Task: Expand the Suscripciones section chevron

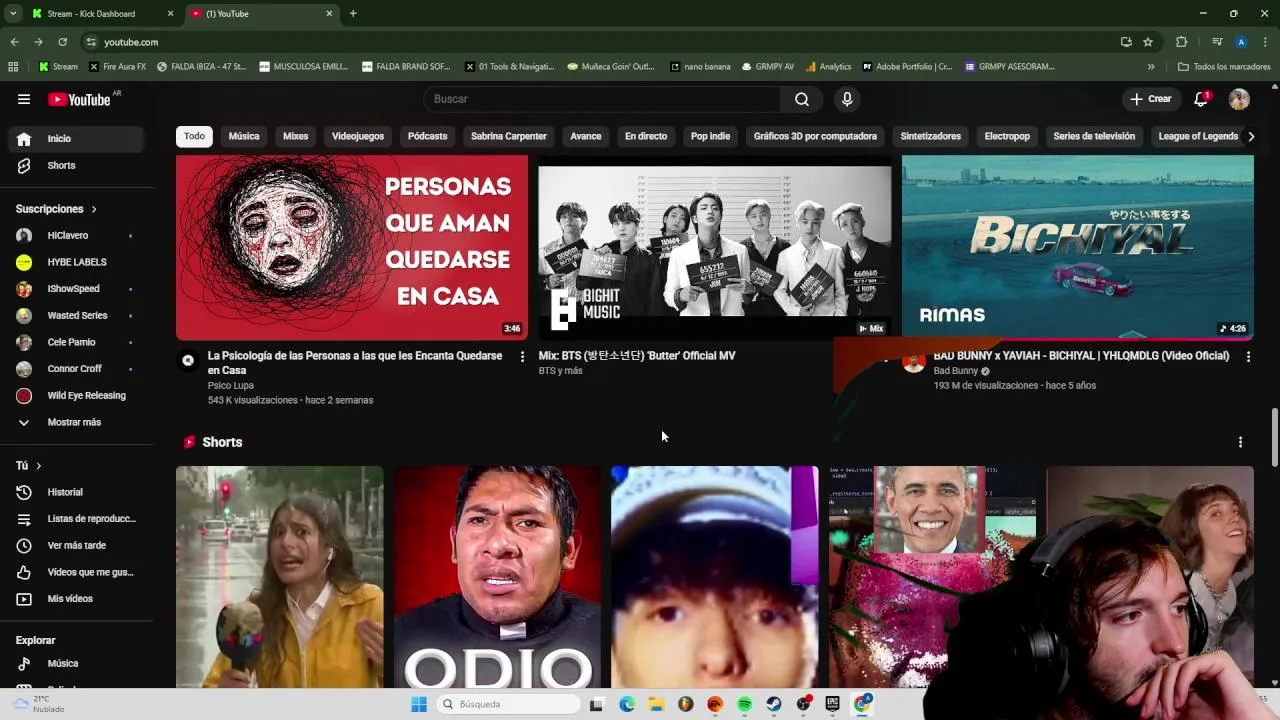Action: click(x=94, y=209)
